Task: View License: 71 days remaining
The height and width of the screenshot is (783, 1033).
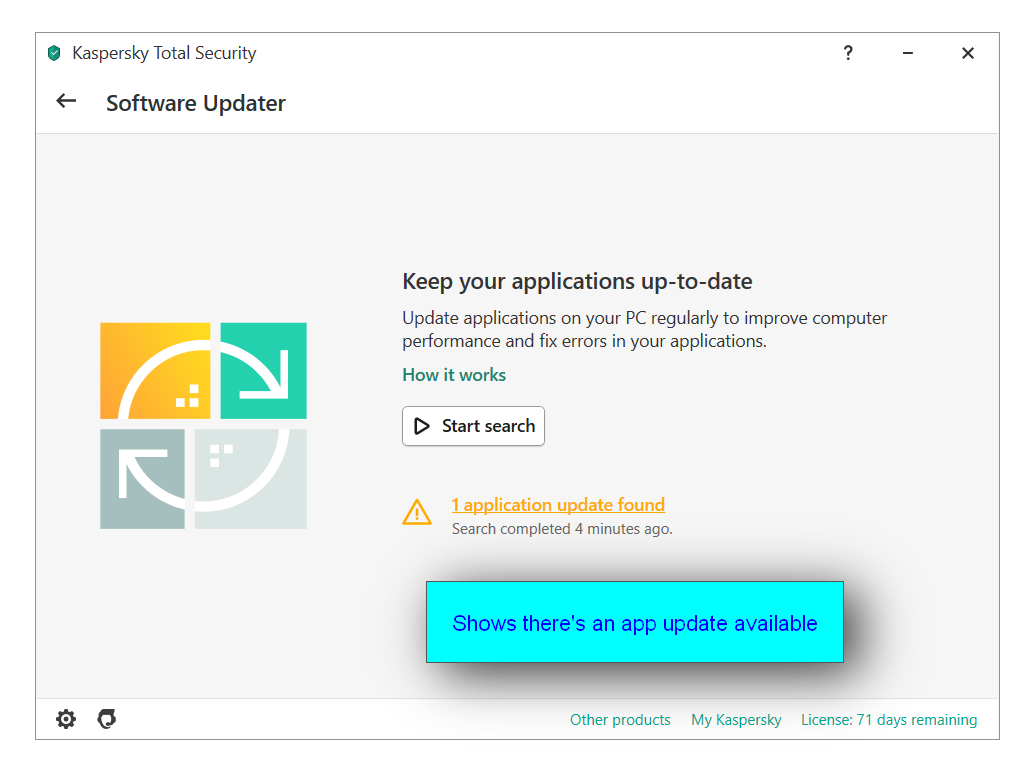Action: coord(889,720)
